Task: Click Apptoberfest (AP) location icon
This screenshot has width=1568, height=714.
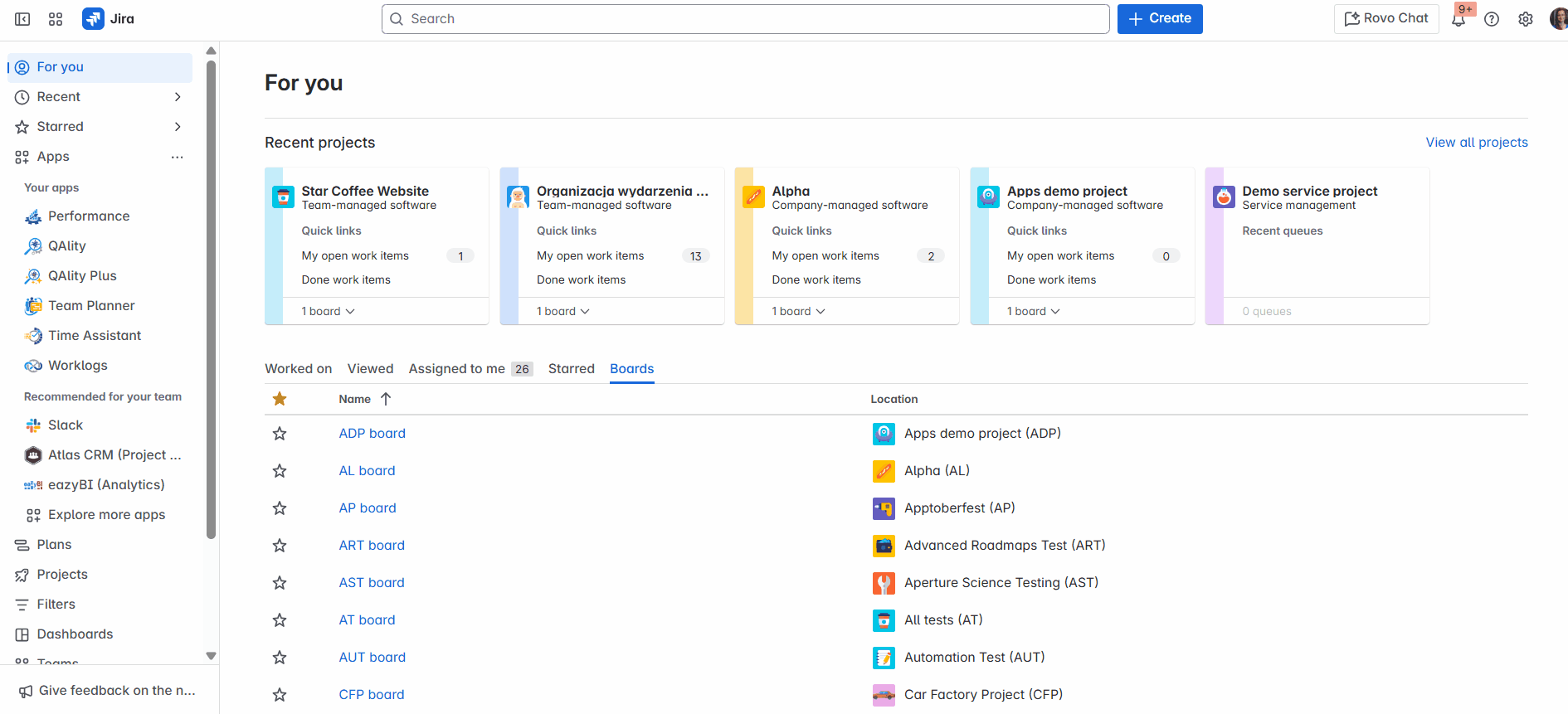Action: coord(884,508)
